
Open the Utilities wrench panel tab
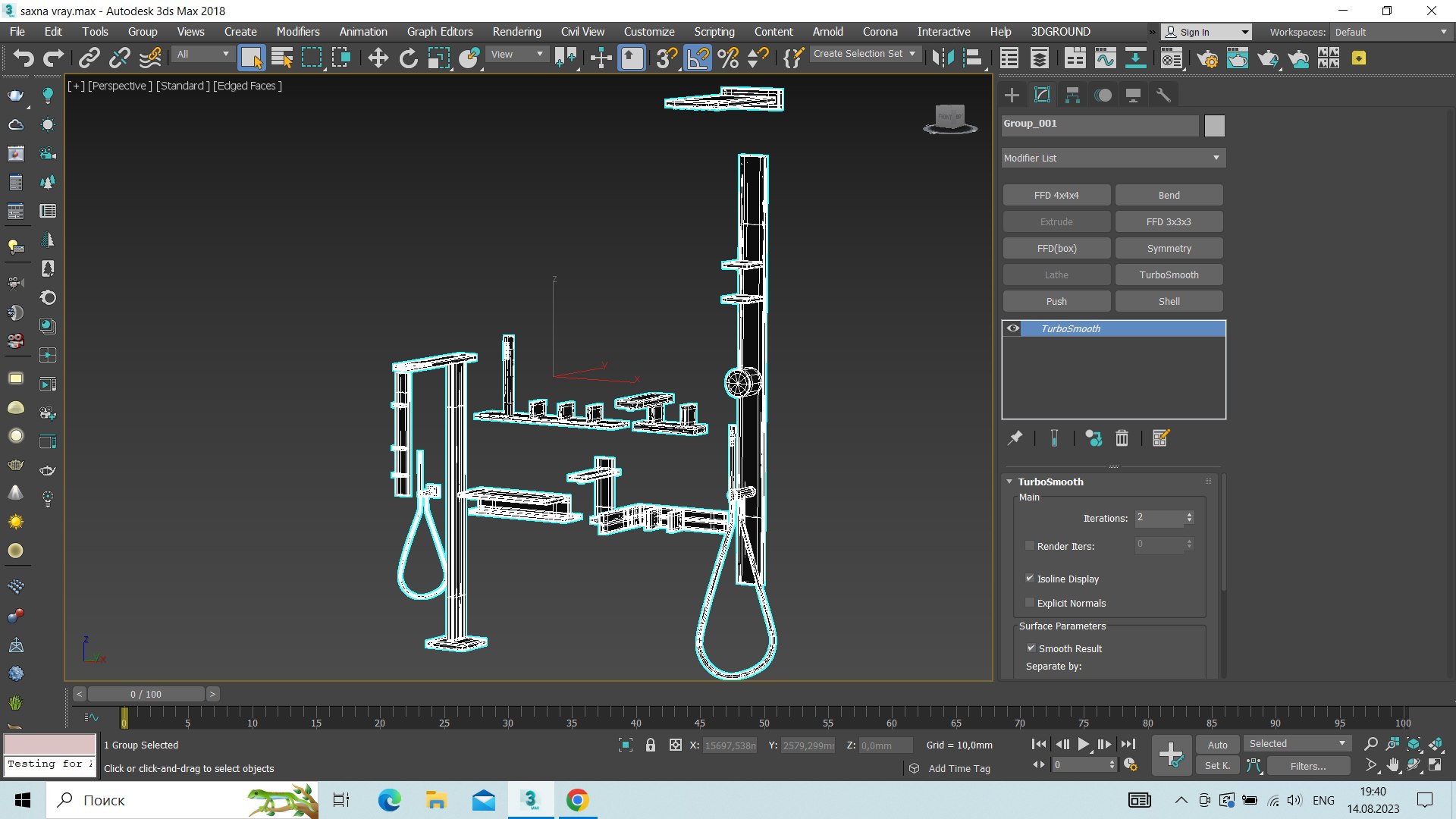coord(1163,95)
